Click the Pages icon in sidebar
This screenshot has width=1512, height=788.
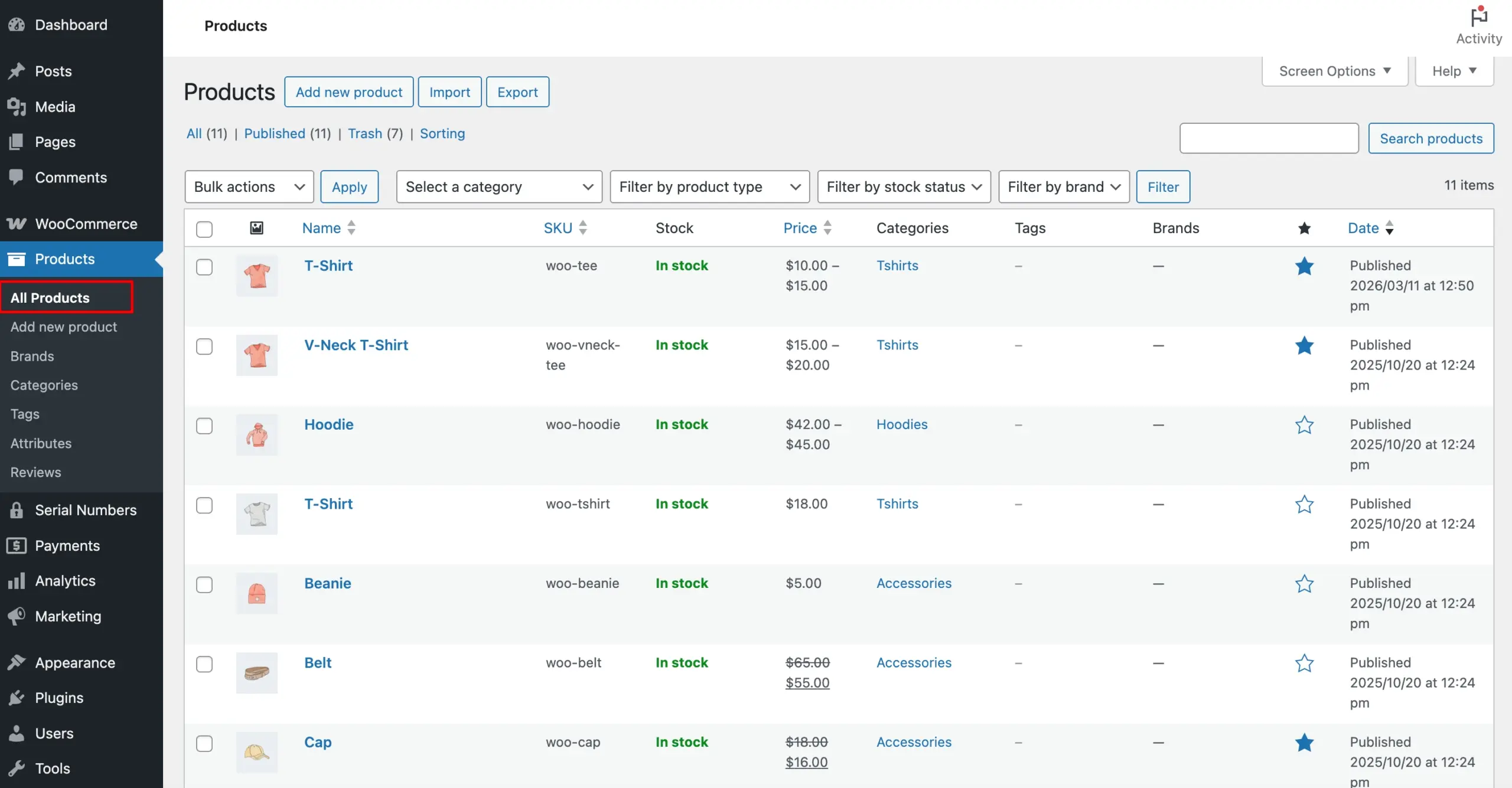tap(17, 142)
